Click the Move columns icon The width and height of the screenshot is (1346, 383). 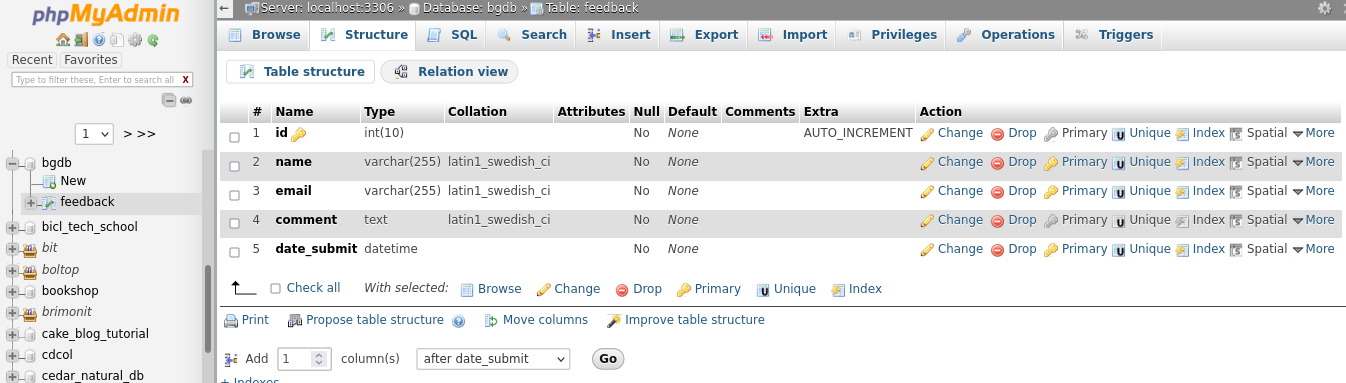492,321
